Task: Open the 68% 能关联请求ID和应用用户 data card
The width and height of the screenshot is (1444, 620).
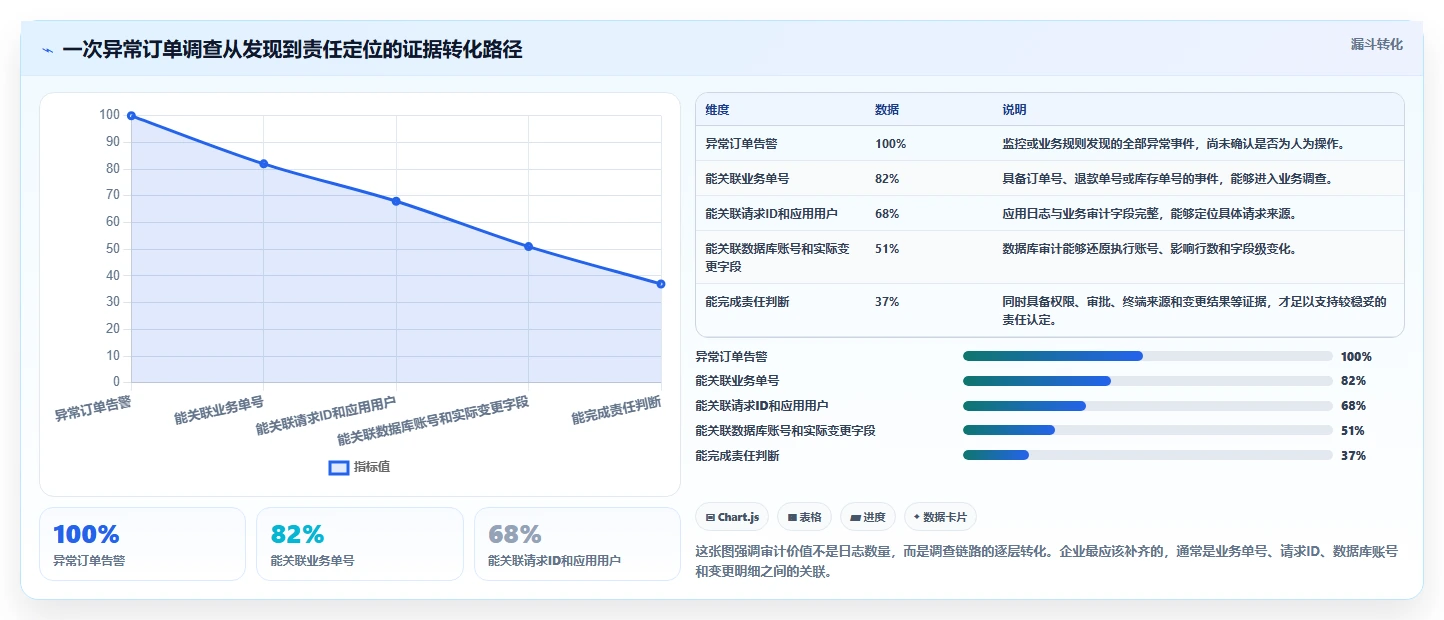Action: pyautogui.click(x=577, y=544)
